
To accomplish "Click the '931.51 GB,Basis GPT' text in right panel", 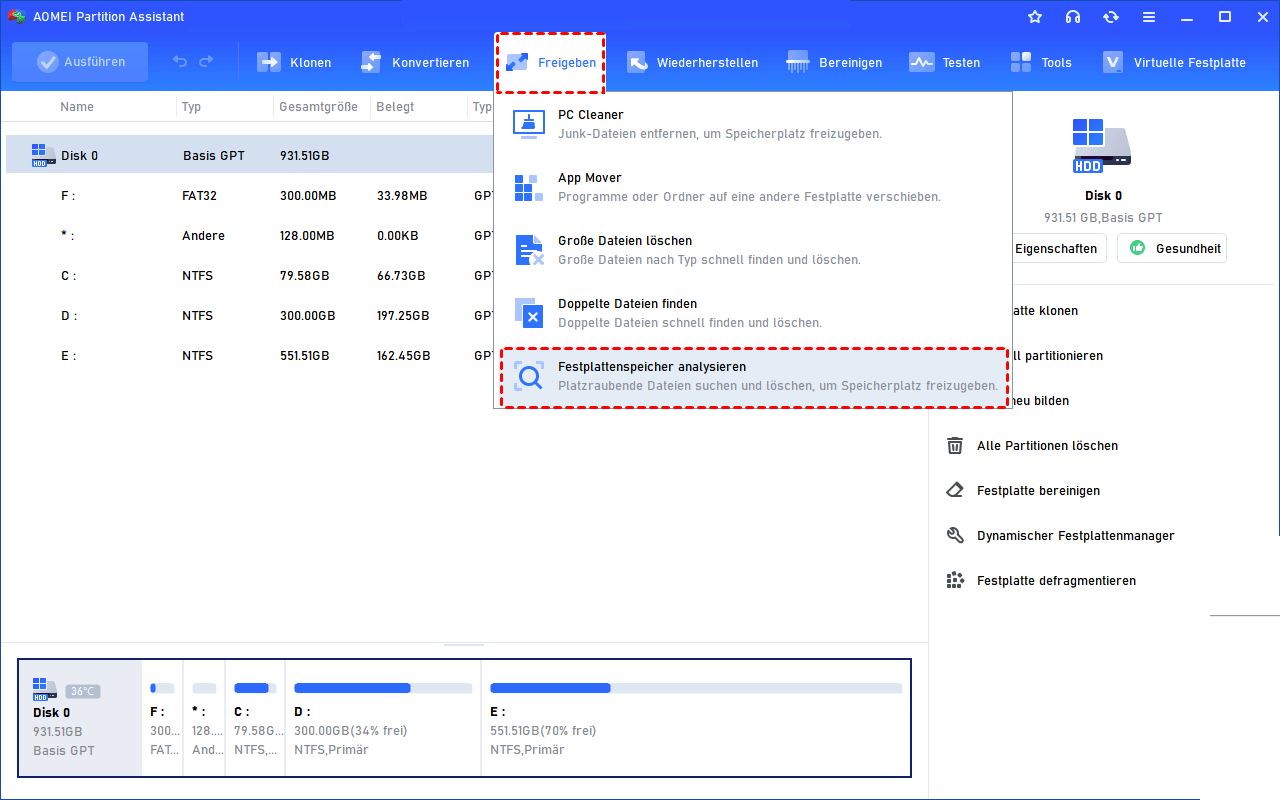I will point(1103,218).
